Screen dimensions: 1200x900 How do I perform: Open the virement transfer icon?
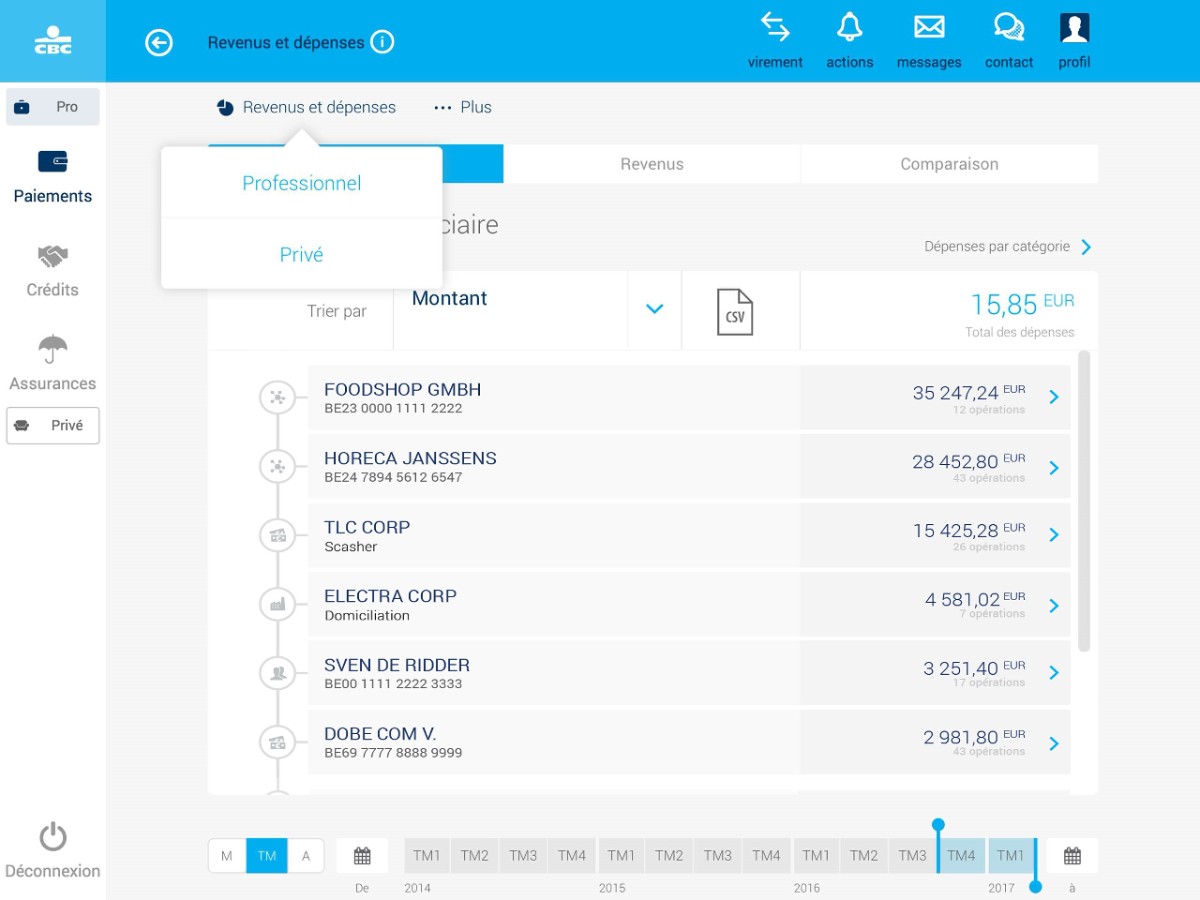click(775, 28)
